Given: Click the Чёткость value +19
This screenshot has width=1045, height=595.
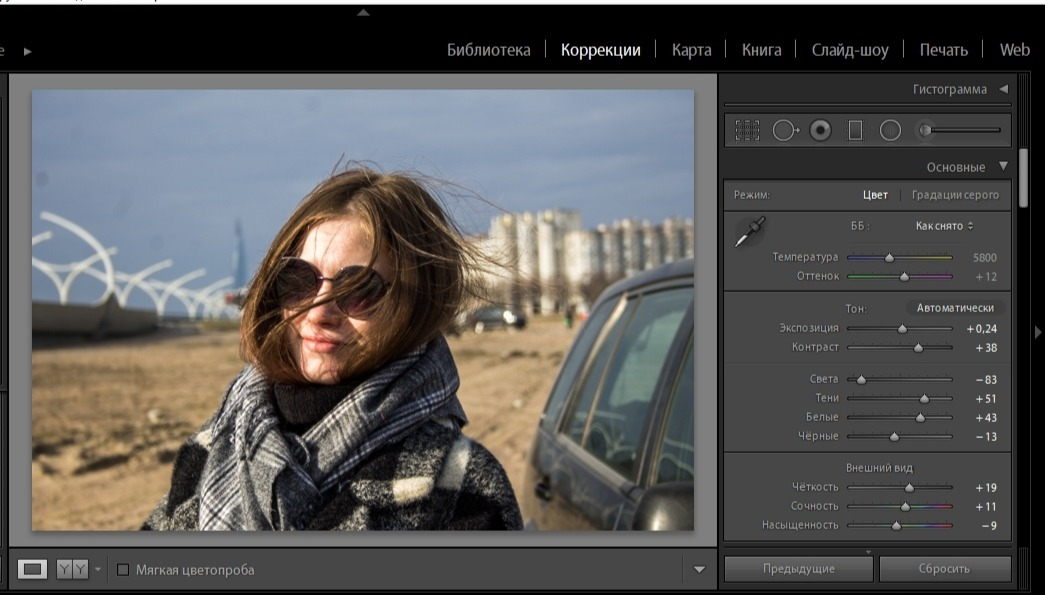Looking at the screenshot, I should point(986,488).
